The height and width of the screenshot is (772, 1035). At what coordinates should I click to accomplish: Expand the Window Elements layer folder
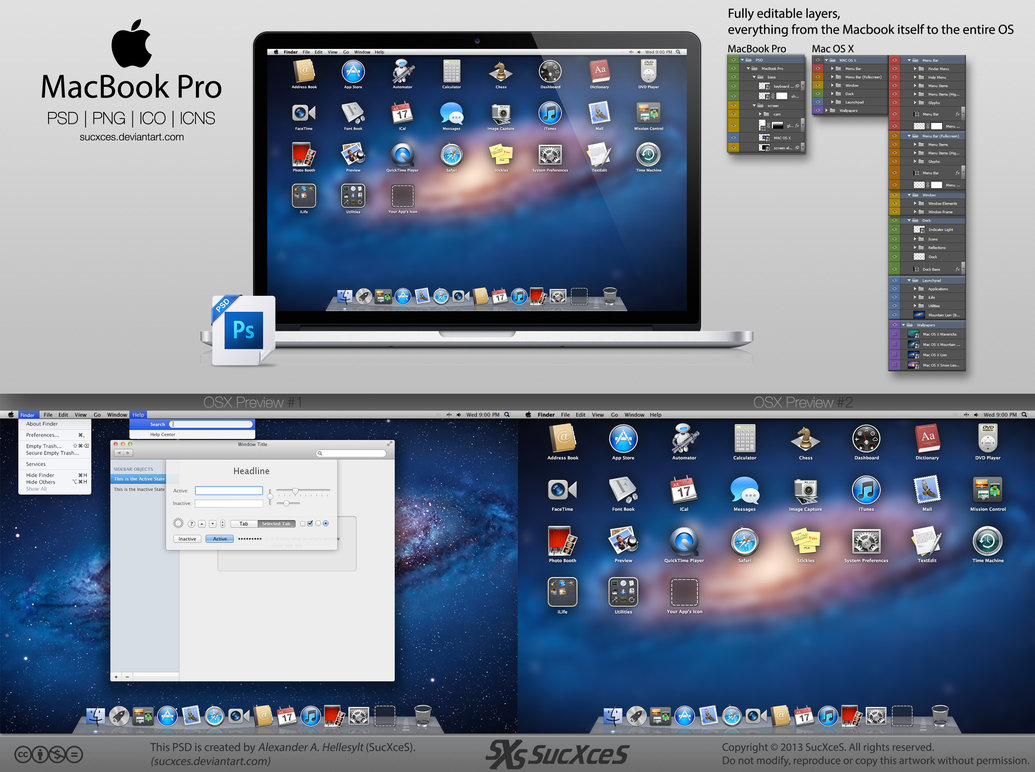point(915,203)
